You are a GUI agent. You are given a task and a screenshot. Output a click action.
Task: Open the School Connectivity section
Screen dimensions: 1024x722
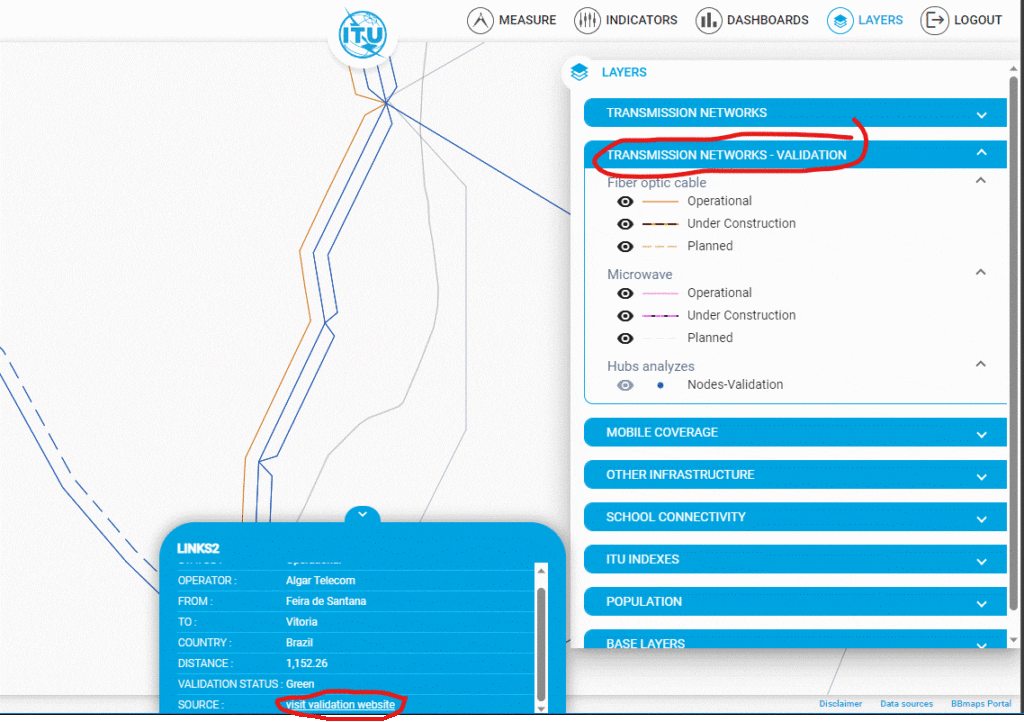pos(795,517)
